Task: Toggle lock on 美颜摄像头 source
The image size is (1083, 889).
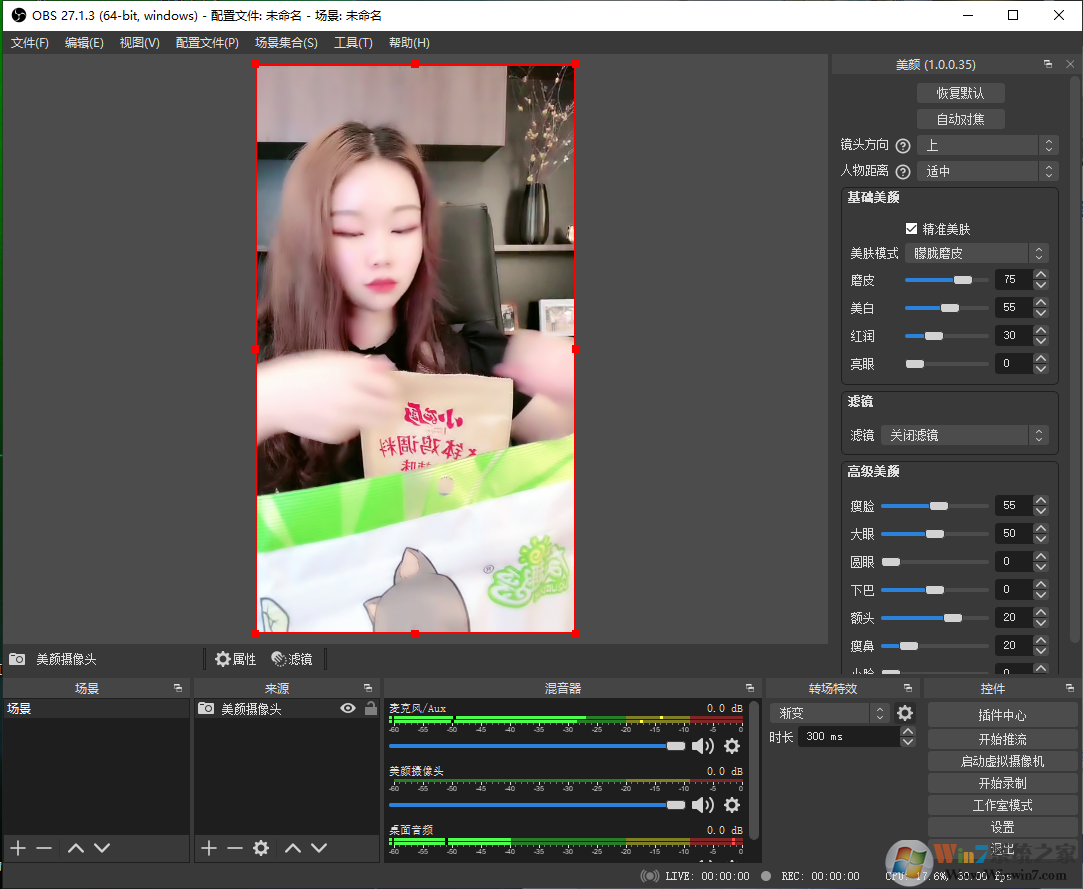Action: point(371,708)
